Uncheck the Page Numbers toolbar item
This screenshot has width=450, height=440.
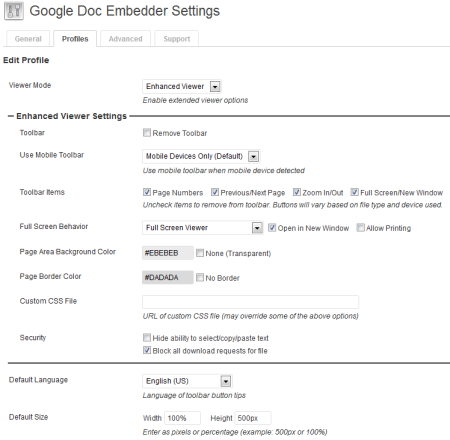147,192
